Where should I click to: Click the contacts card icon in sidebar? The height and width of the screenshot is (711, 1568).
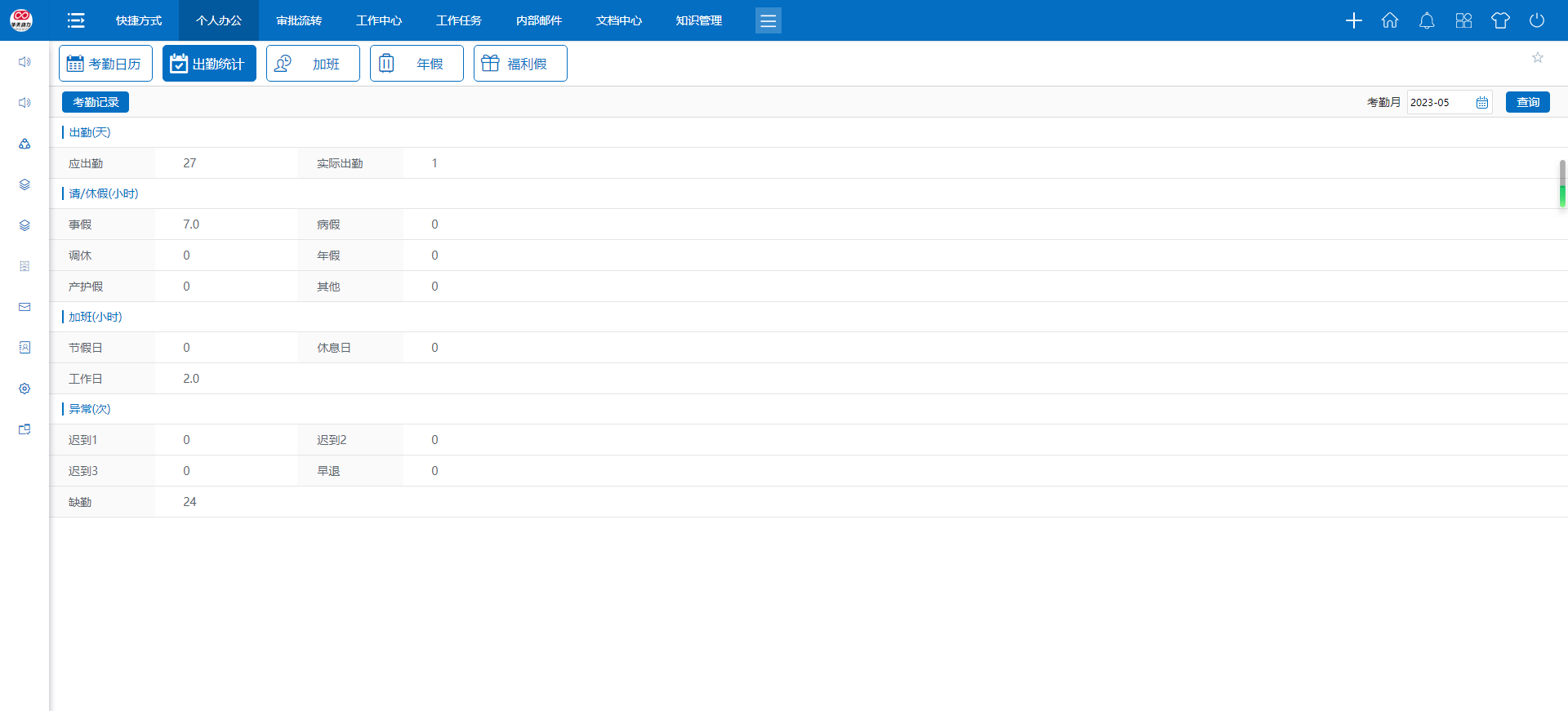click(x=24, y=348)
